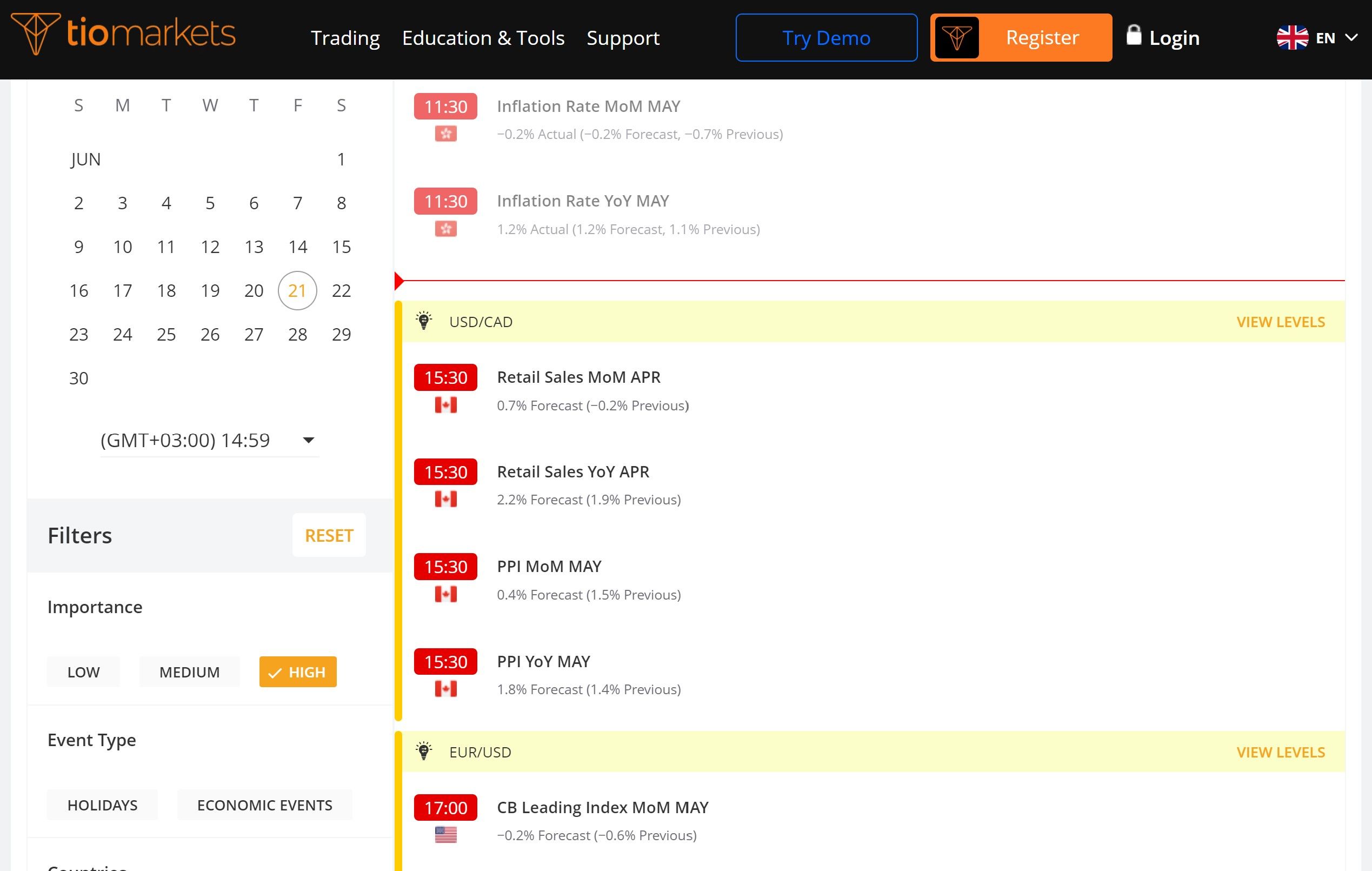Click the lightbulb icon beside USD/CAD
The width and height of the screenshot is (1372, 871).
coord(423,321)
